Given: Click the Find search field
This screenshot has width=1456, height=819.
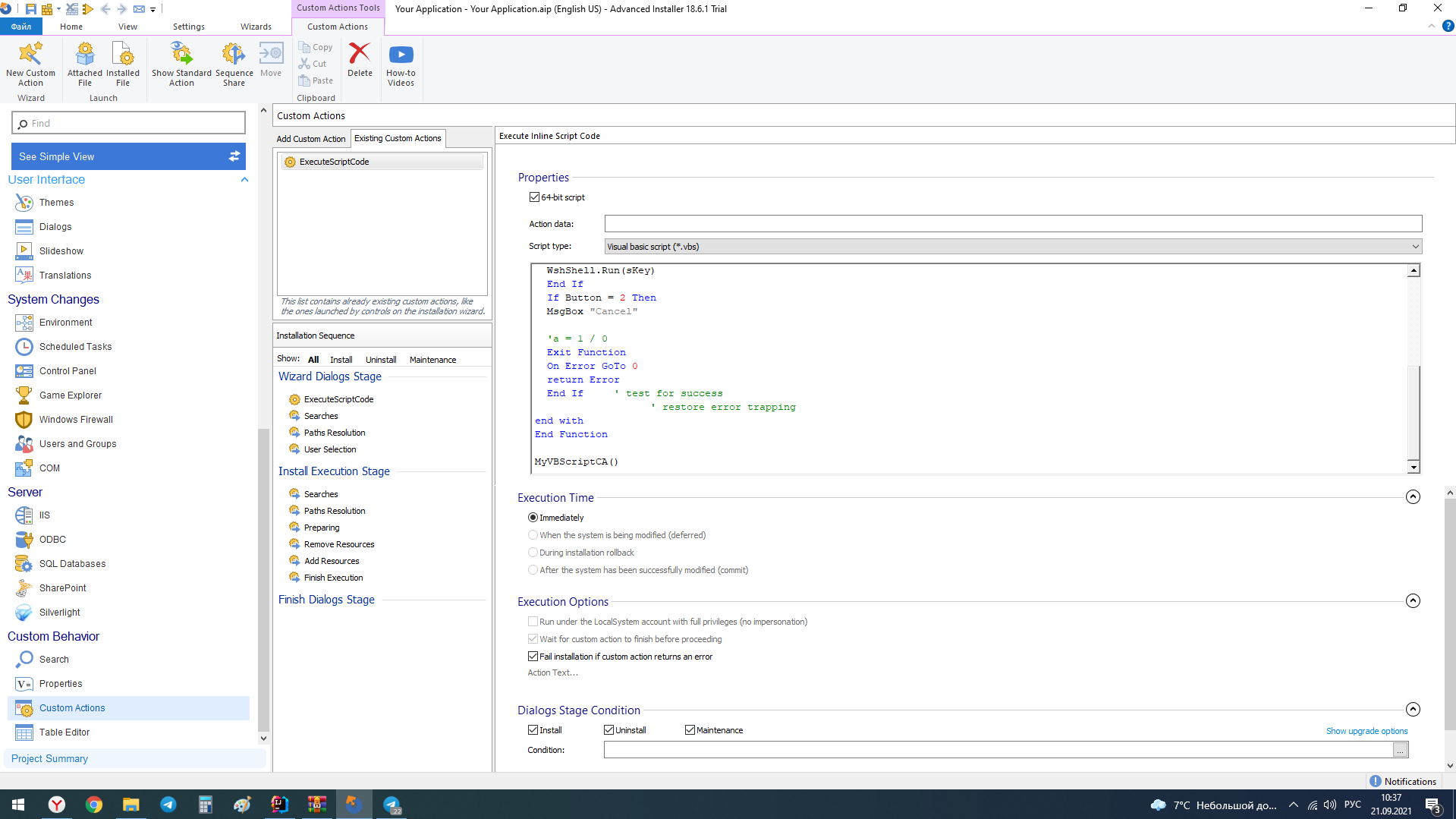Looking at the screenshot, I should tap(128, 123).
